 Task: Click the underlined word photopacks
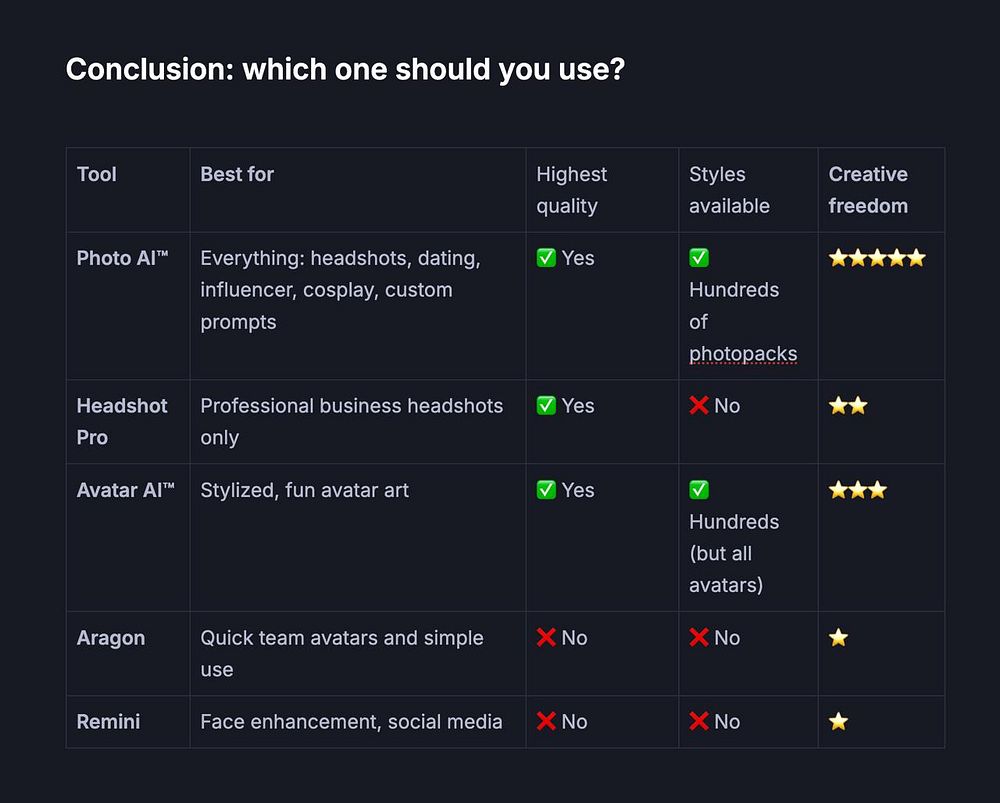(743, 354)
